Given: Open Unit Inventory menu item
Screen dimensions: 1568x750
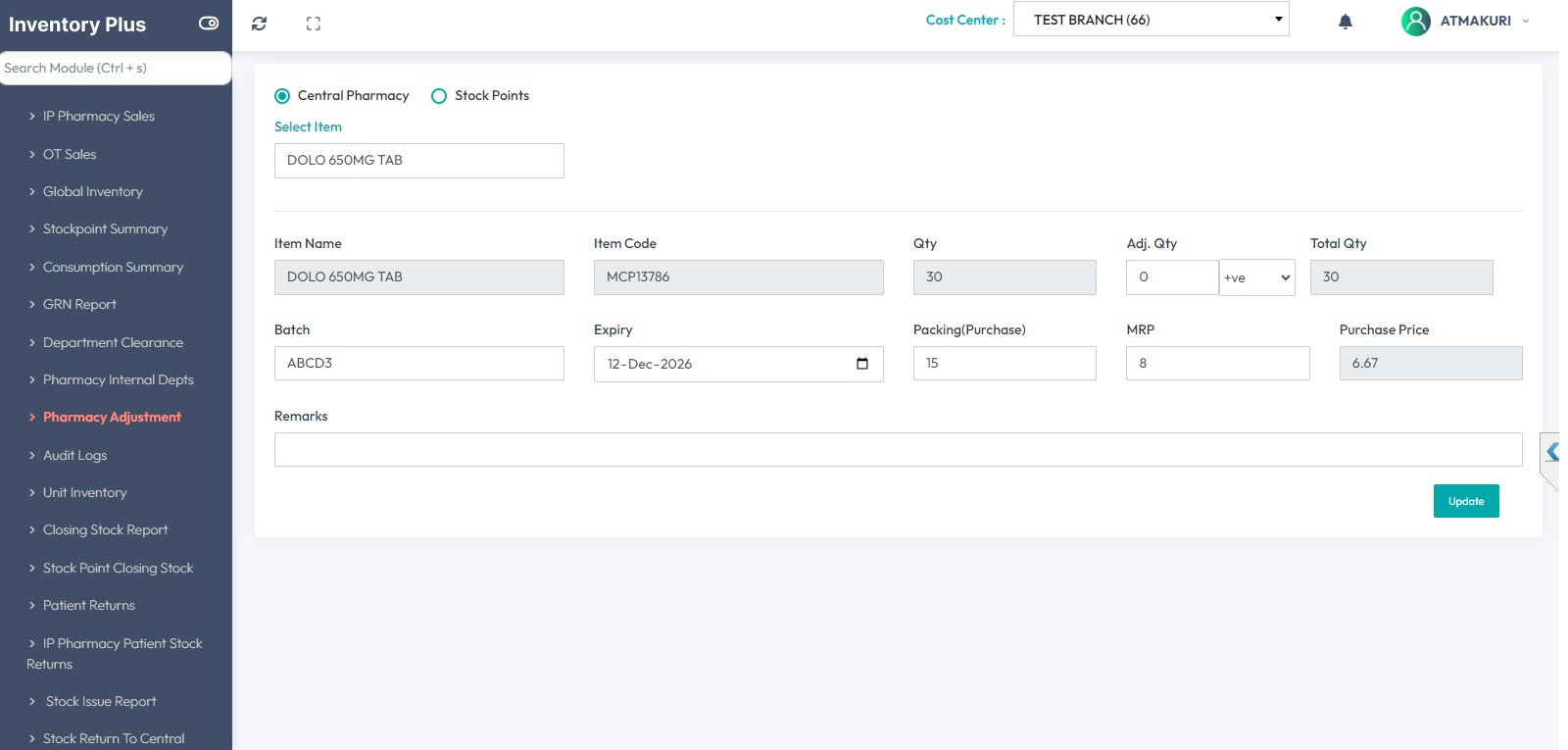Looking at the screenshot, I should coord(84,492).
